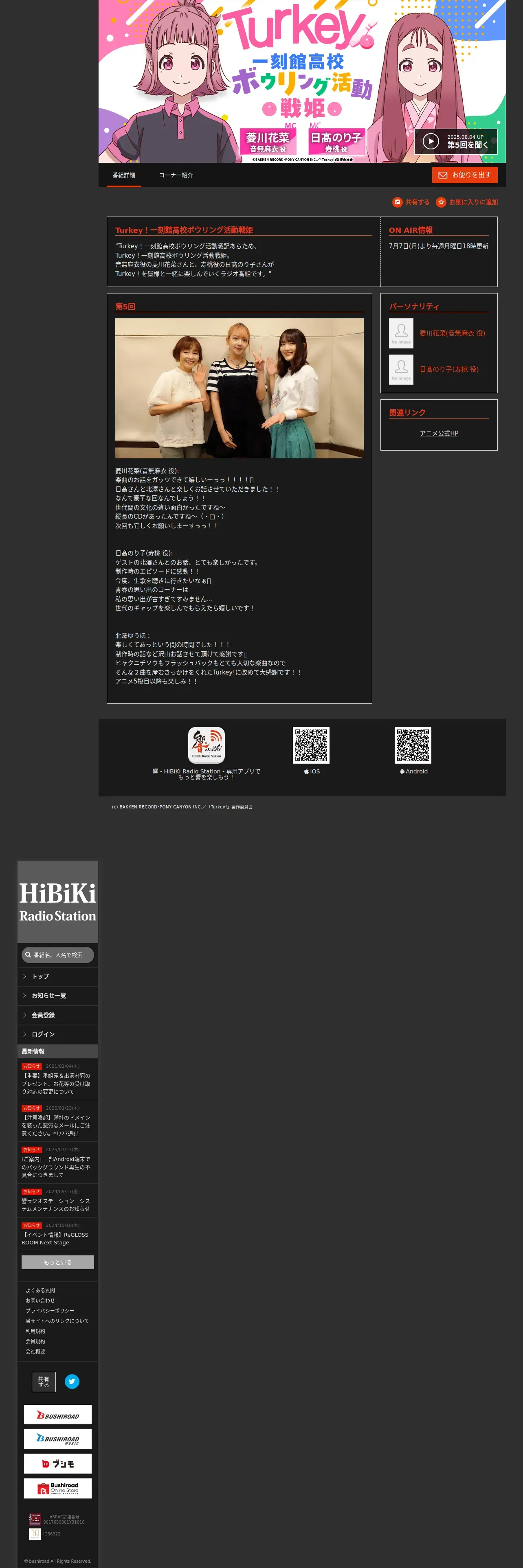The width and height of the screenshot is (523, 1568).
Task: Click the もっと見る button
Action: point(58,1262)
